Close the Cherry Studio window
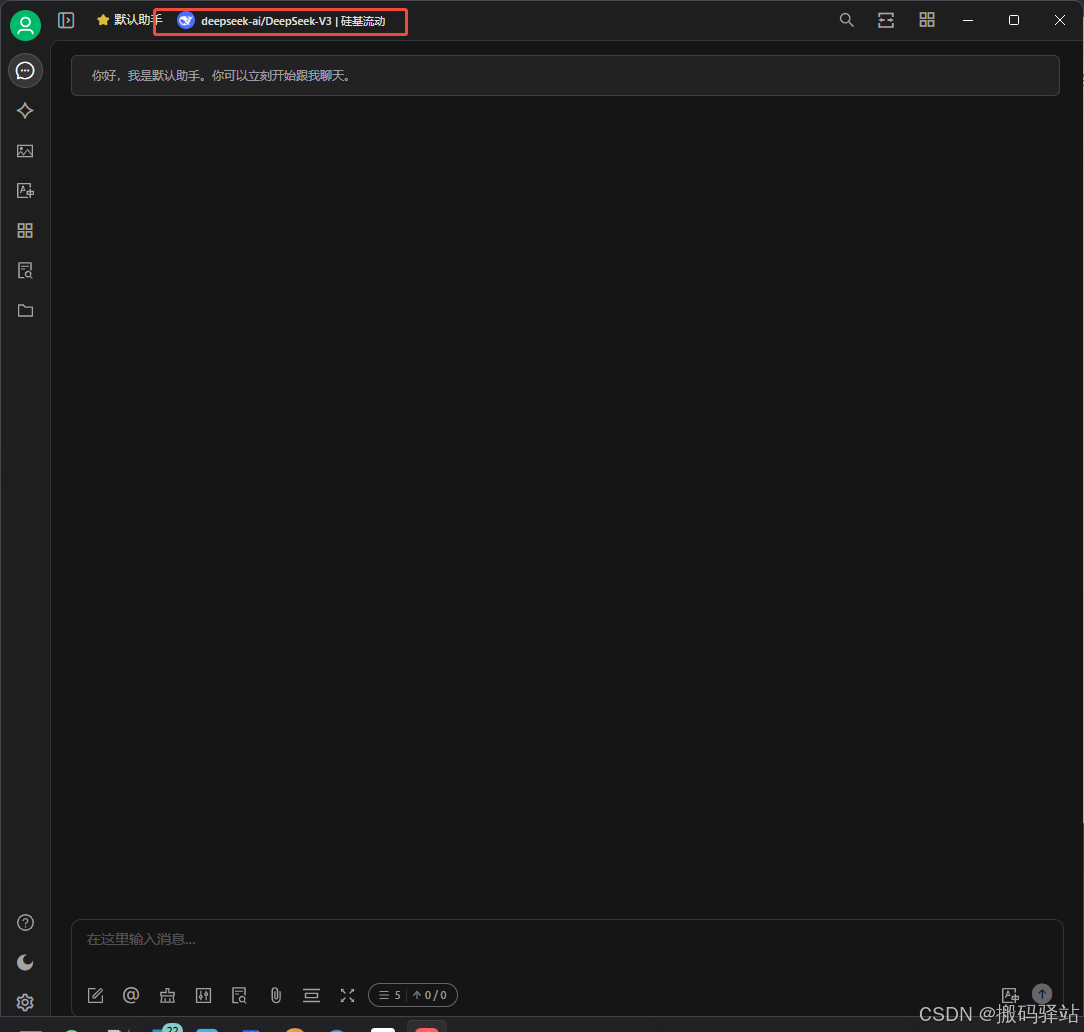Screen dimensions: 1084x1032 1060,20
